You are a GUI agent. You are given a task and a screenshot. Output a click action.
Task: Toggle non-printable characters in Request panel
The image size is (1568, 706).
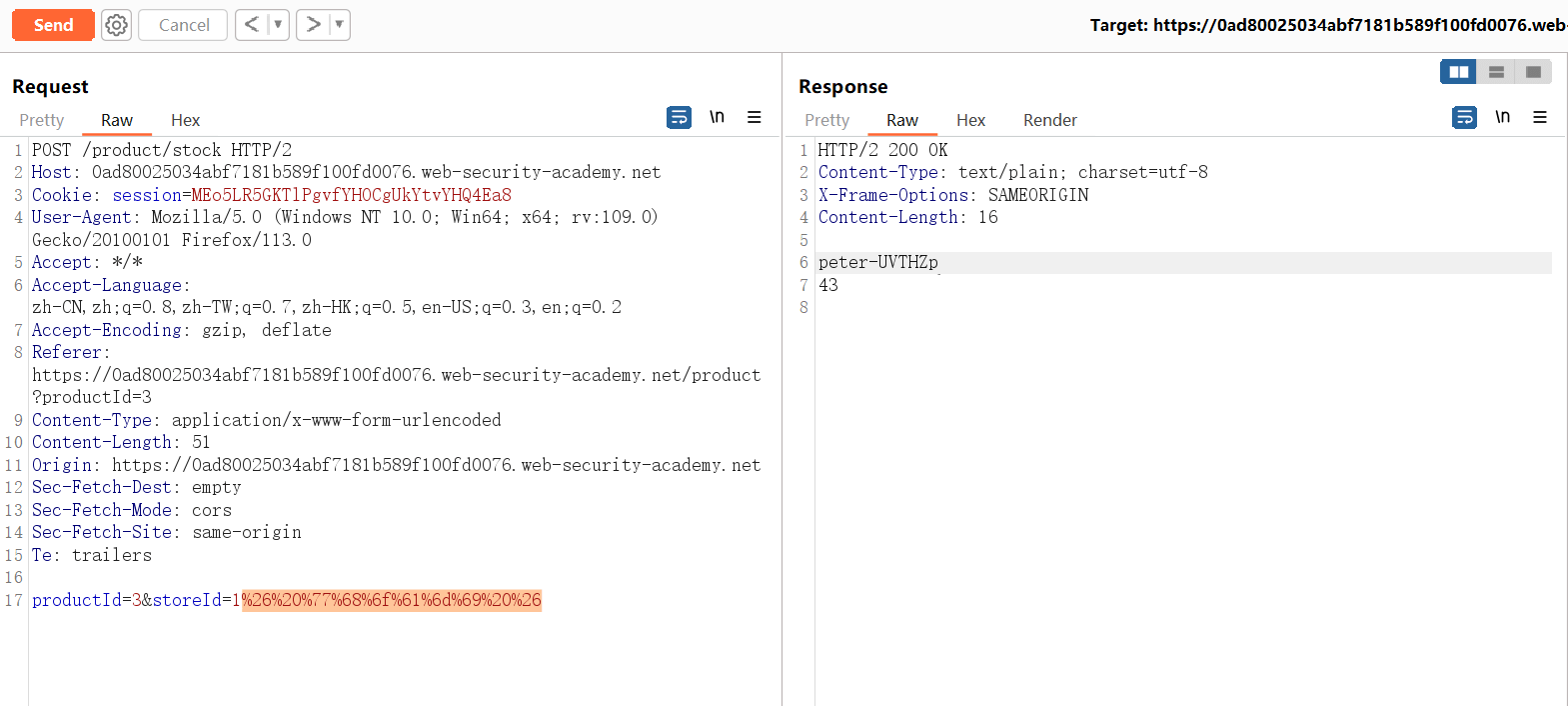(x=717, y=117)
